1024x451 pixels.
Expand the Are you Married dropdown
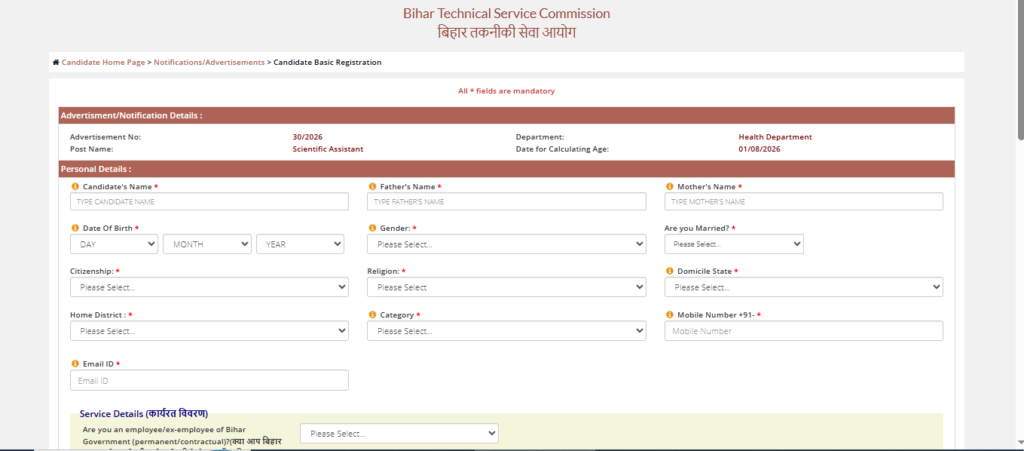[734, 244]
